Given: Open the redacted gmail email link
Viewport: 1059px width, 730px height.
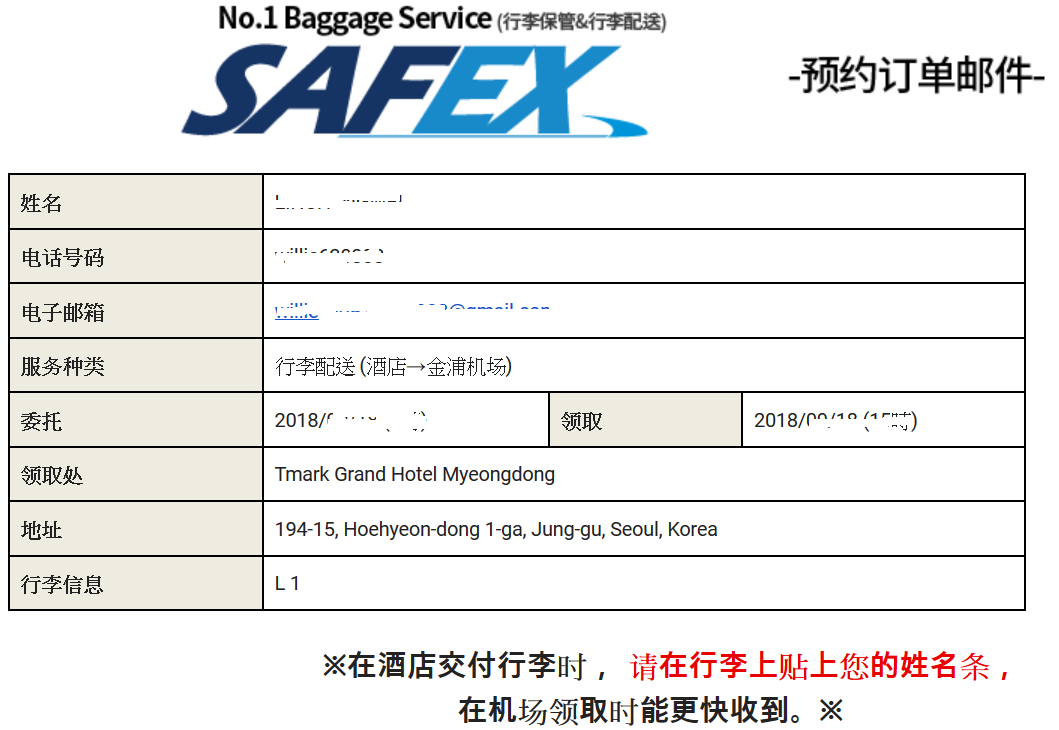Looking at the screenshot, I should (412, 311).
